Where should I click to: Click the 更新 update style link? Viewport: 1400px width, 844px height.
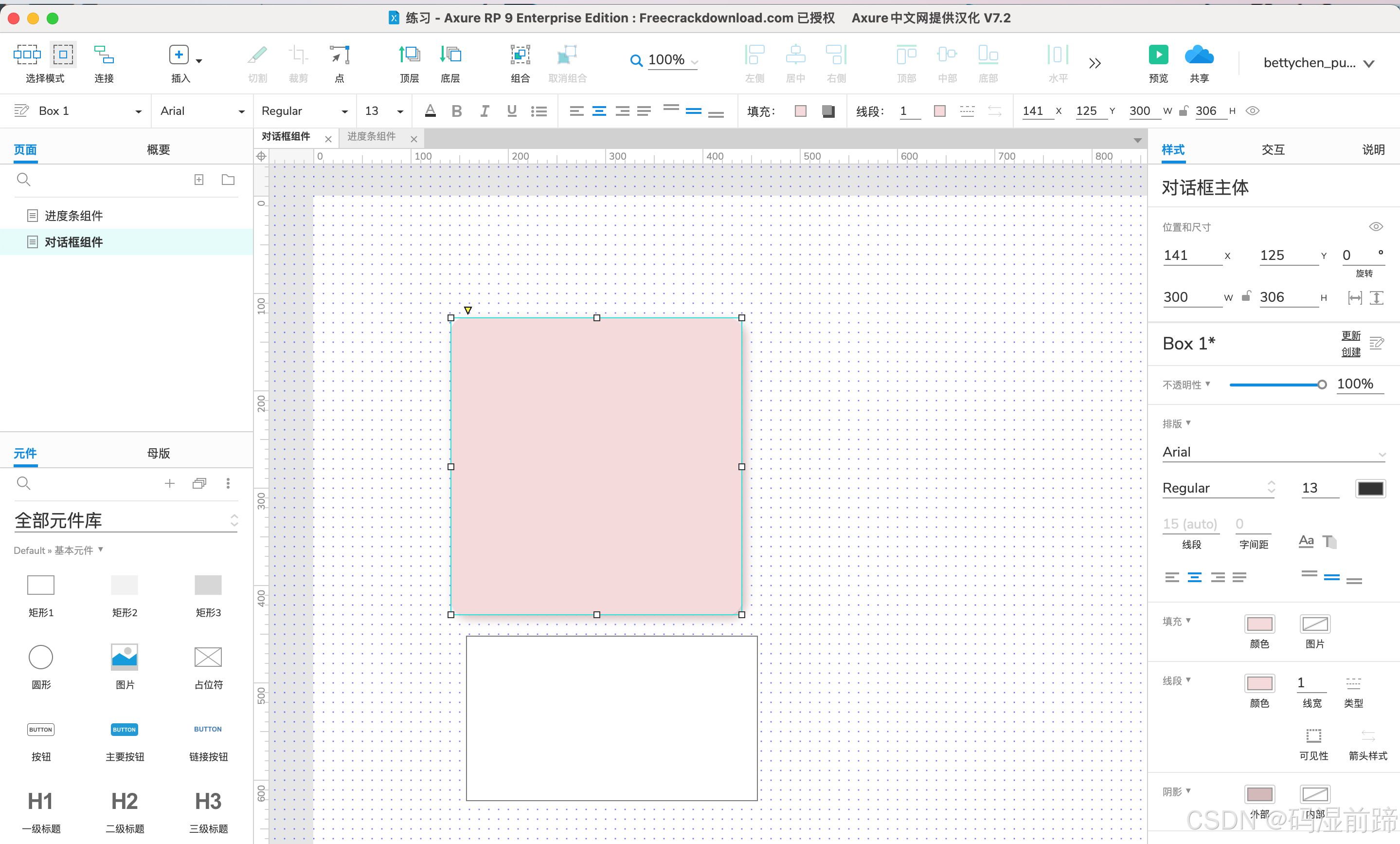pyautogui.click(x=1350, y=335)
